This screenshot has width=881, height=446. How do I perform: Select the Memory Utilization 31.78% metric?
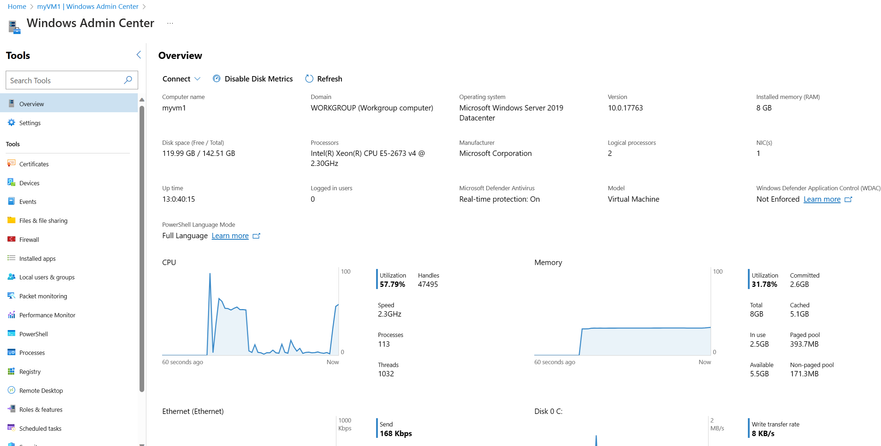click(765, 280)
